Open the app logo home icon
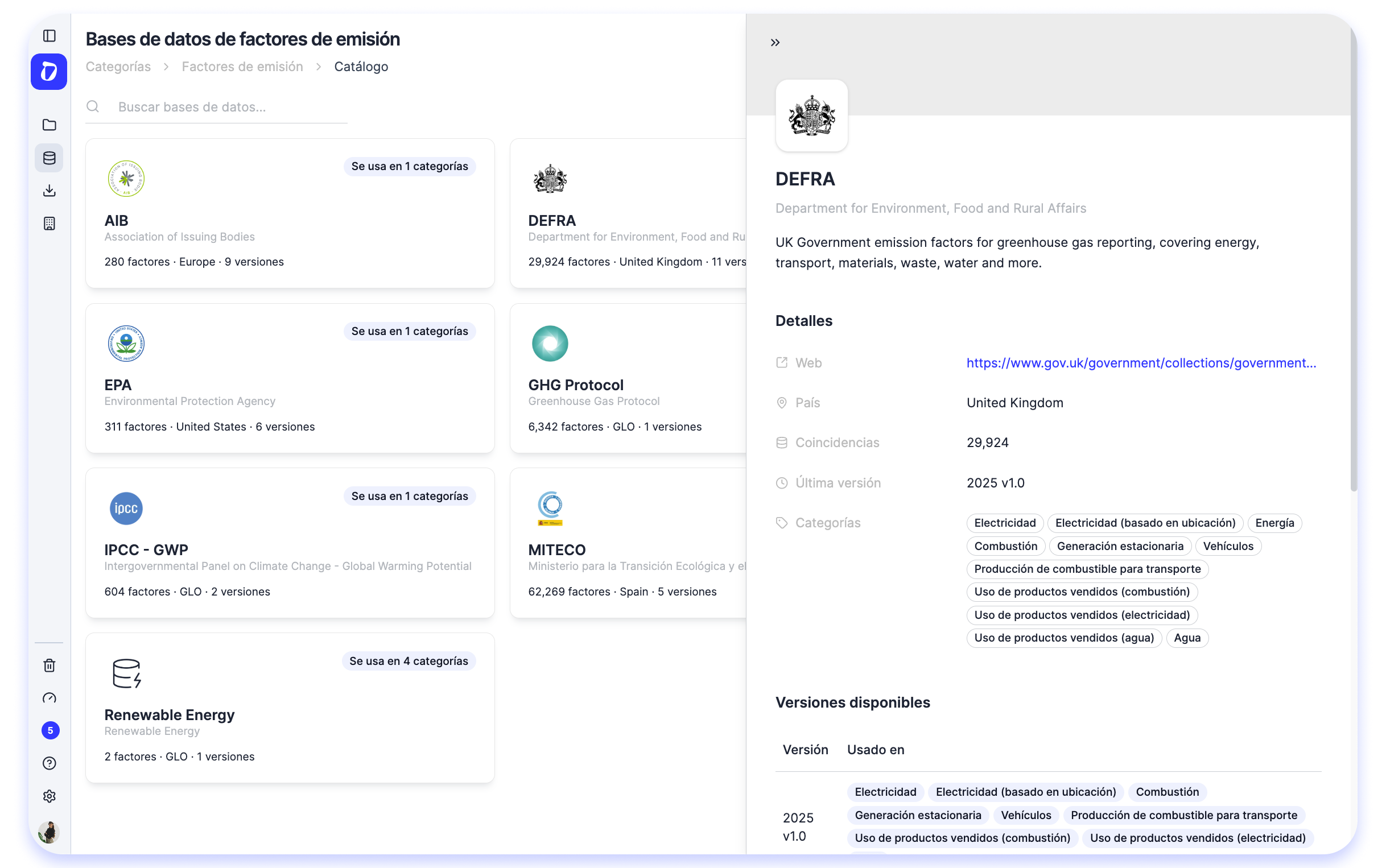 point(49,72)
